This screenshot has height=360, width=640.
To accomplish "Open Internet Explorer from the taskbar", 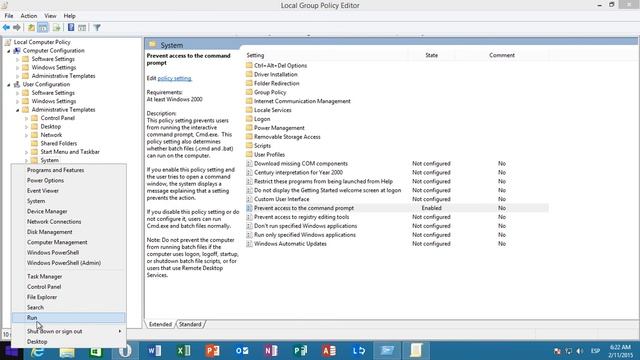I will (x=38, y=351).
